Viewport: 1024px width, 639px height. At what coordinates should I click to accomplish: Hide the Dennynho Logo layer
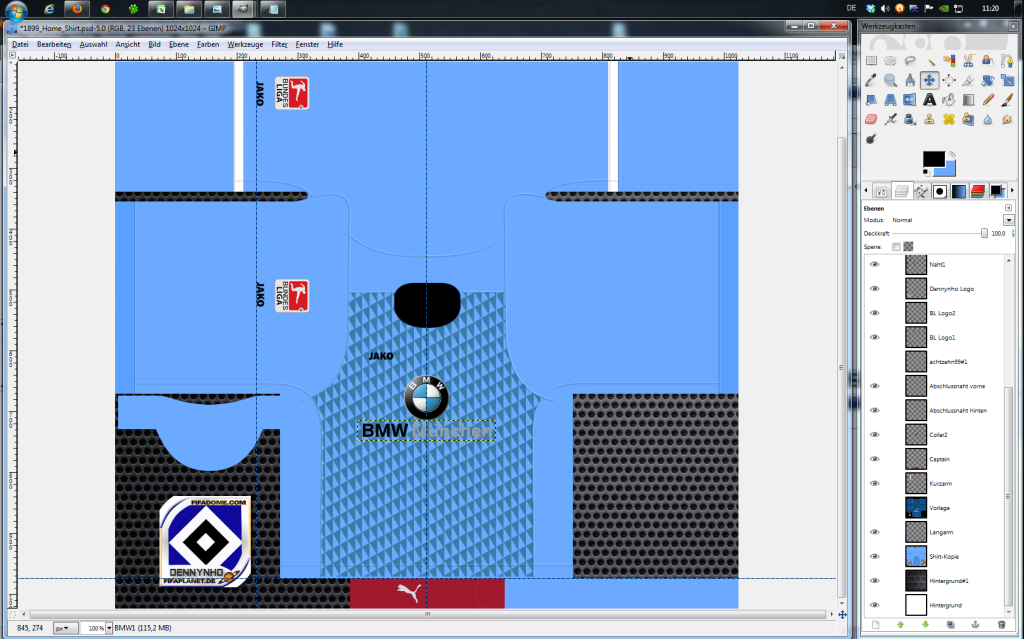point(874,289)
